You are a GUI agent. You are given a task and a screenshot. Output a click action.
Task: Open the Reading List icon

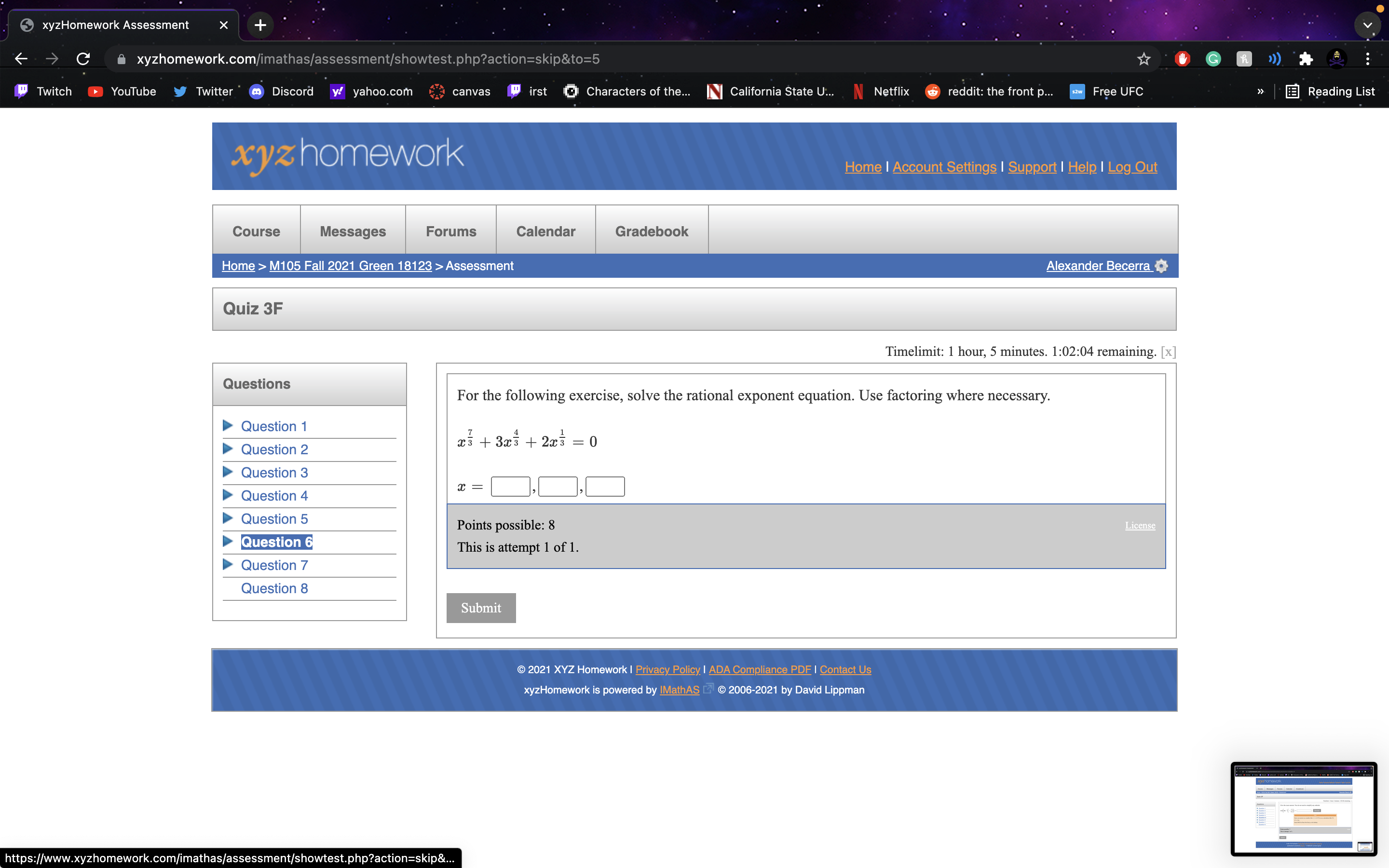1292,91
